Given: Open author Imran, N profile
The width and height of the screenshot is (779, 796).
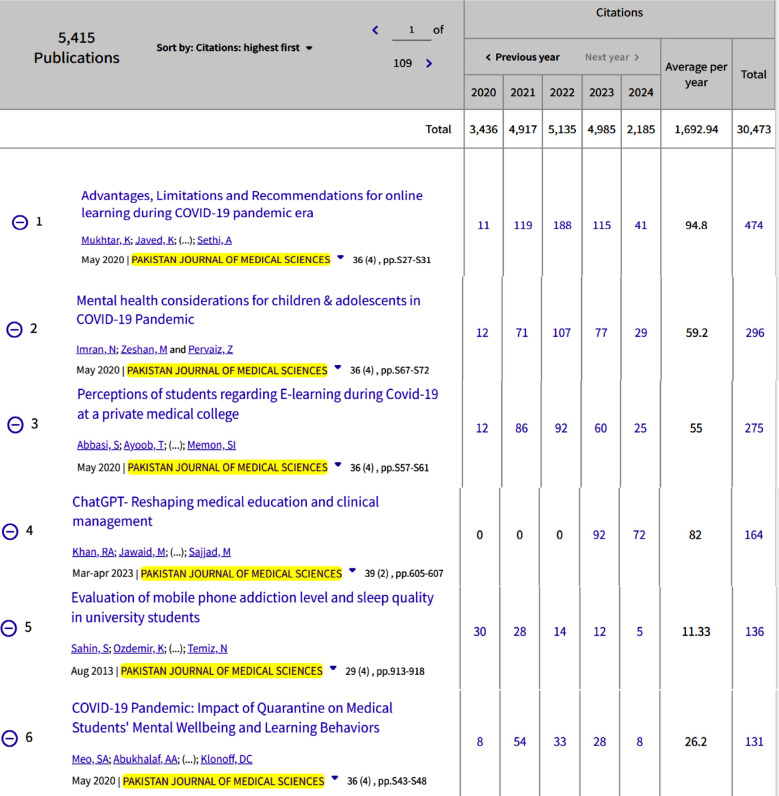Looking at the screenshot, I should tap(96, 349).
